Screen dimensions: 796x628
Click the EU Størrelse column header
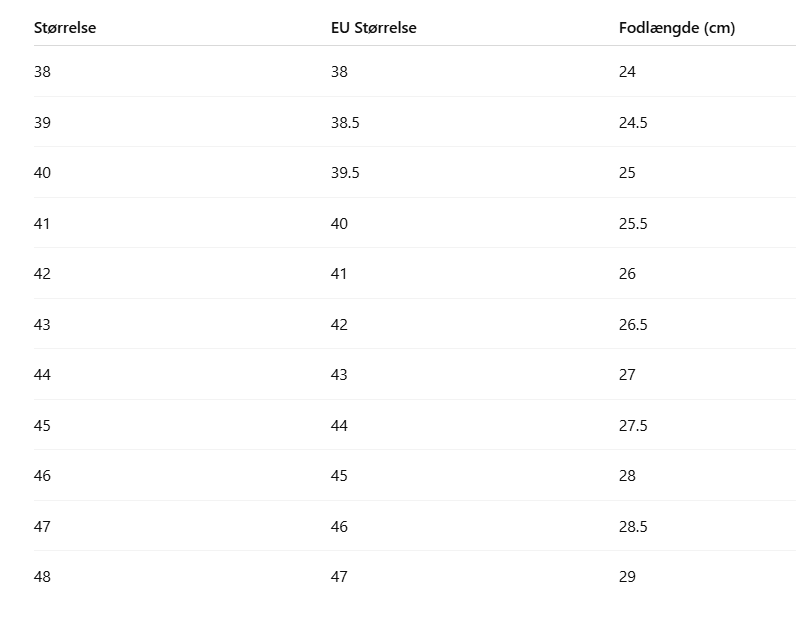point(373,28)
